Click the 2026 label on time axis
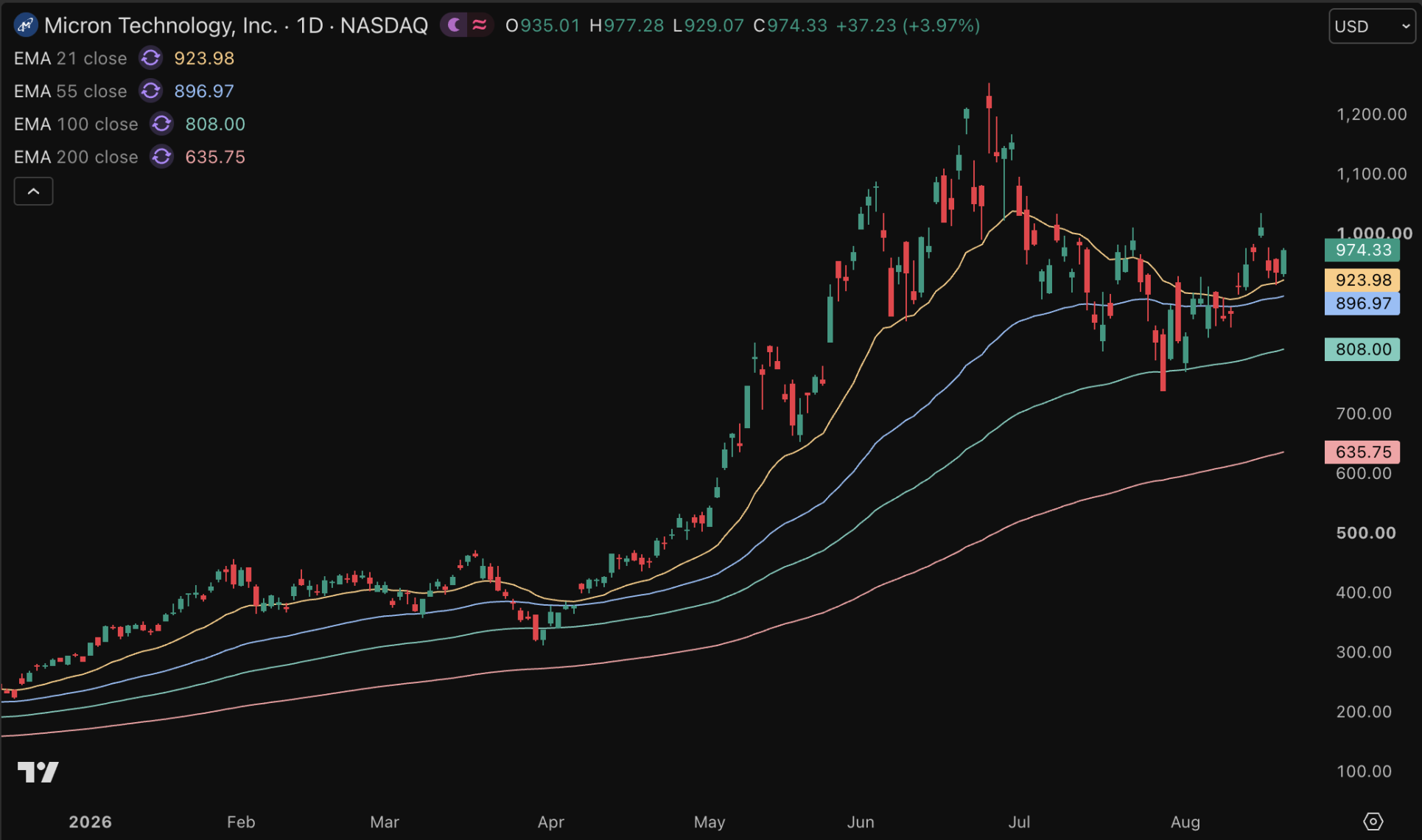The height and width of the screenshot is (840, 1422). 91,822
